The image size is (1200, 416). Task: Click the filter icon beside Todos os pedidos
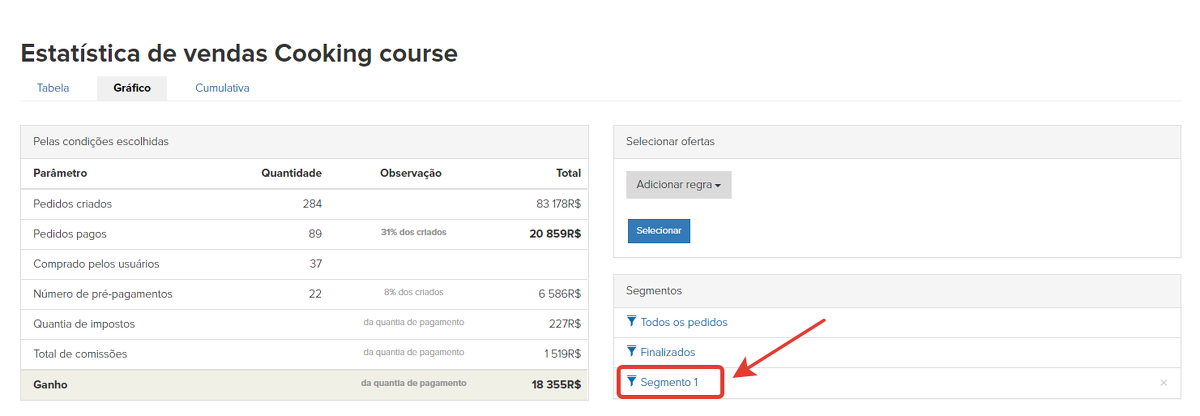pyautogui.click(x=631, y=322)
